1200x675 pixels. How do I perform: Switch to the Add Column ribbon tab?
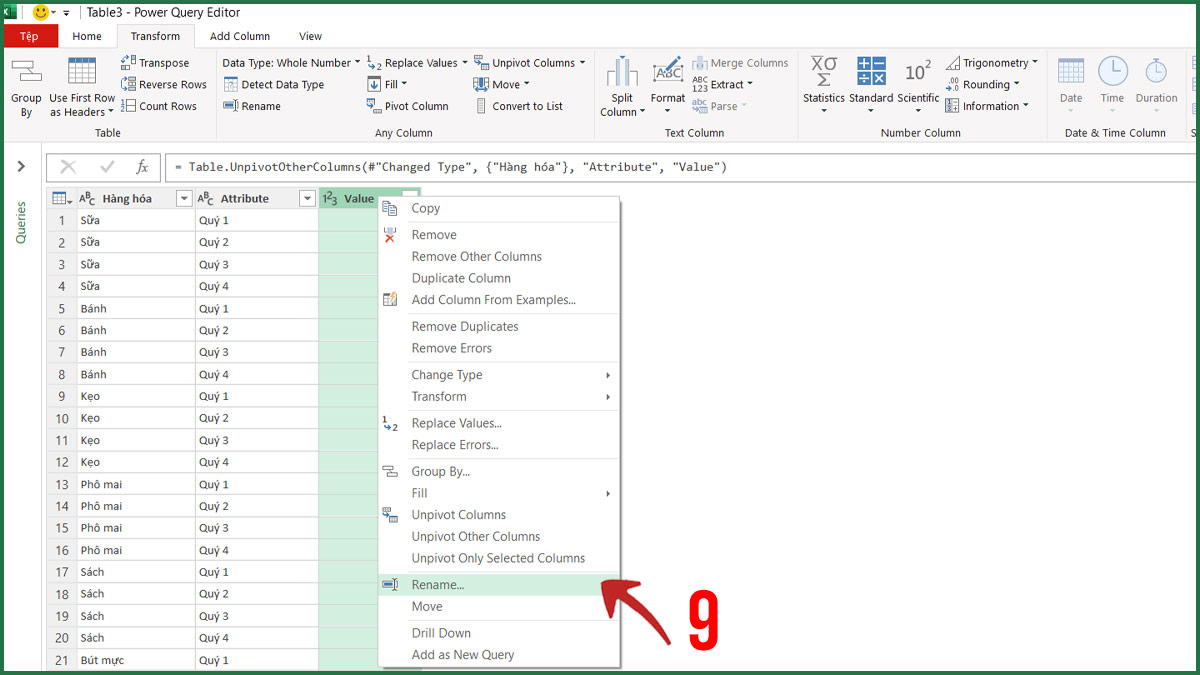[239, 35]
